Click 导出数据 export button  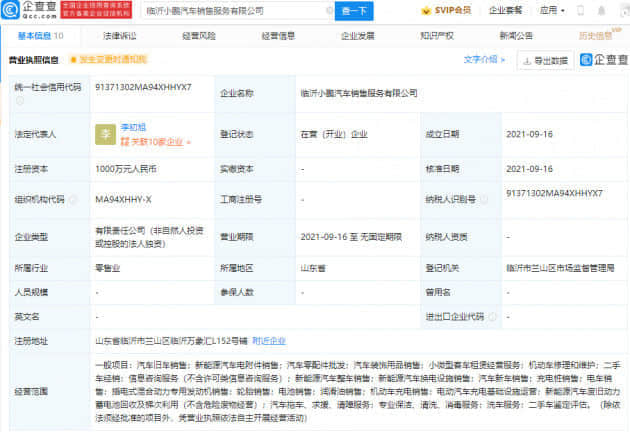point(545,61)
